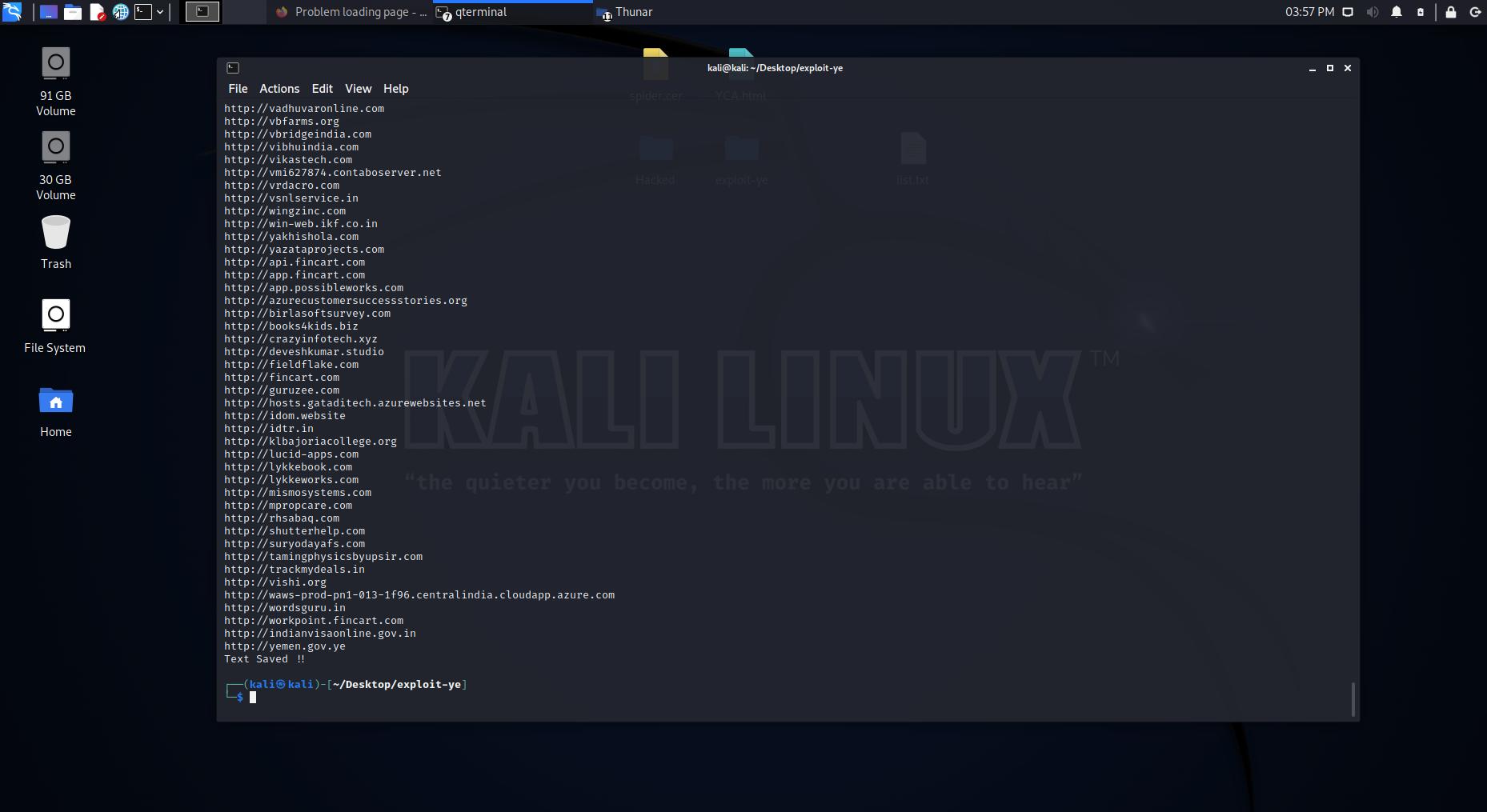Click the 'Text Saved !!' output line
This screenshot has width=1487, height=812.
tap(265, 659)
